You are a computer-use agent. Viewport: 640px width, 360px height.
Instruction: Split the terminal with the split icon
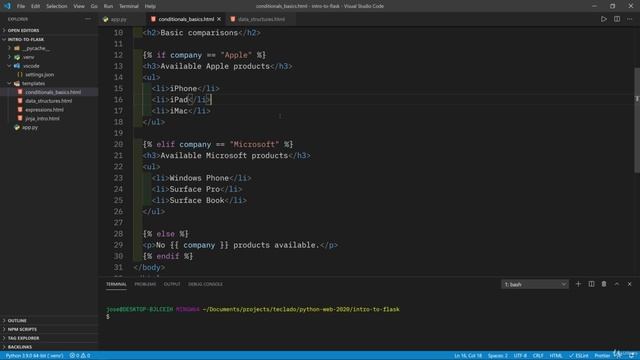[x=591, y=284]
